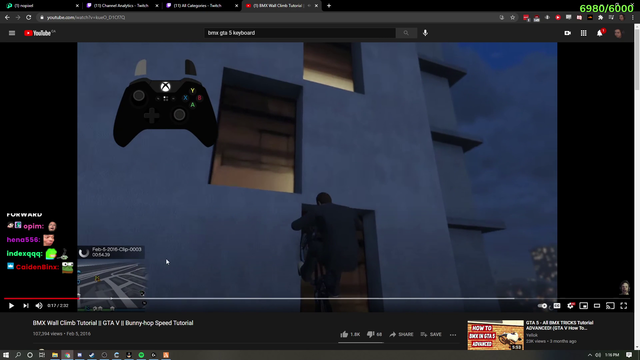The height and width of the screenshot is (360, 640).
Task: Open the Chrome three-dot menu
Action: coord(633,18)
